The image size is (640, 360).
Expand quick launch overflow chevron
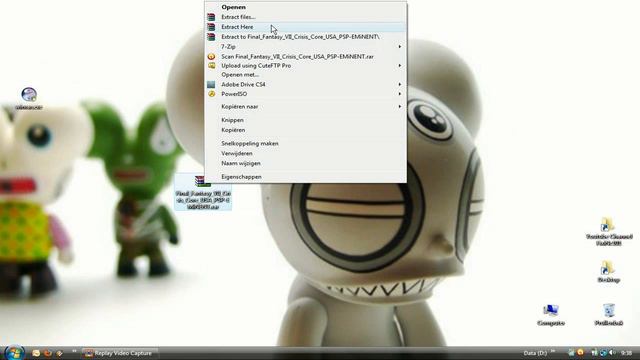74,351
